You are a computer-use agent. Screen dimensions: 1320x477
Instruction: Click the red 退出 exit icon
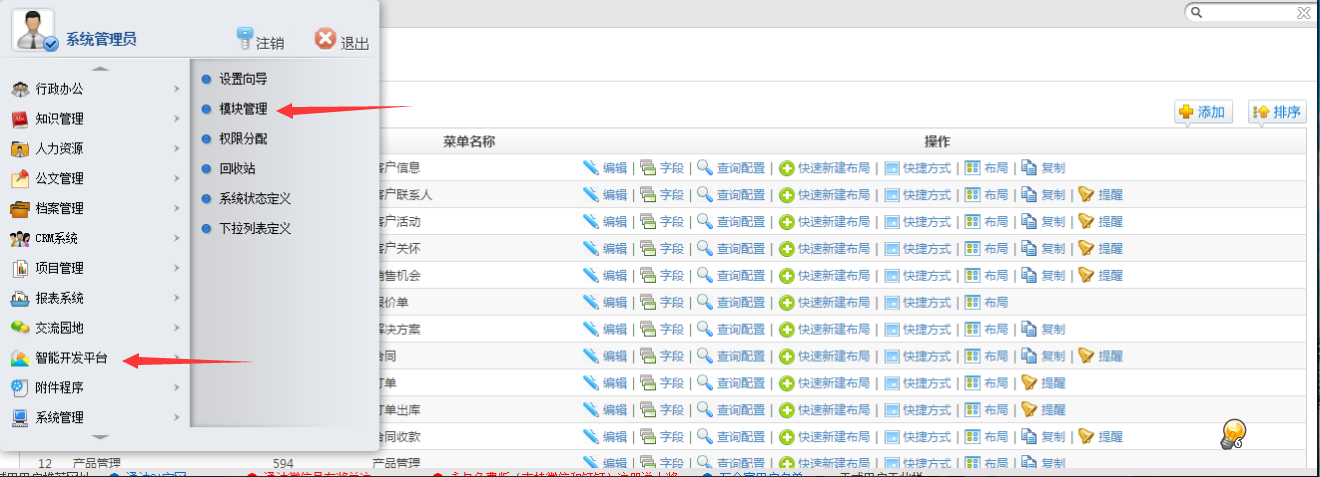(x=325, y=39)
